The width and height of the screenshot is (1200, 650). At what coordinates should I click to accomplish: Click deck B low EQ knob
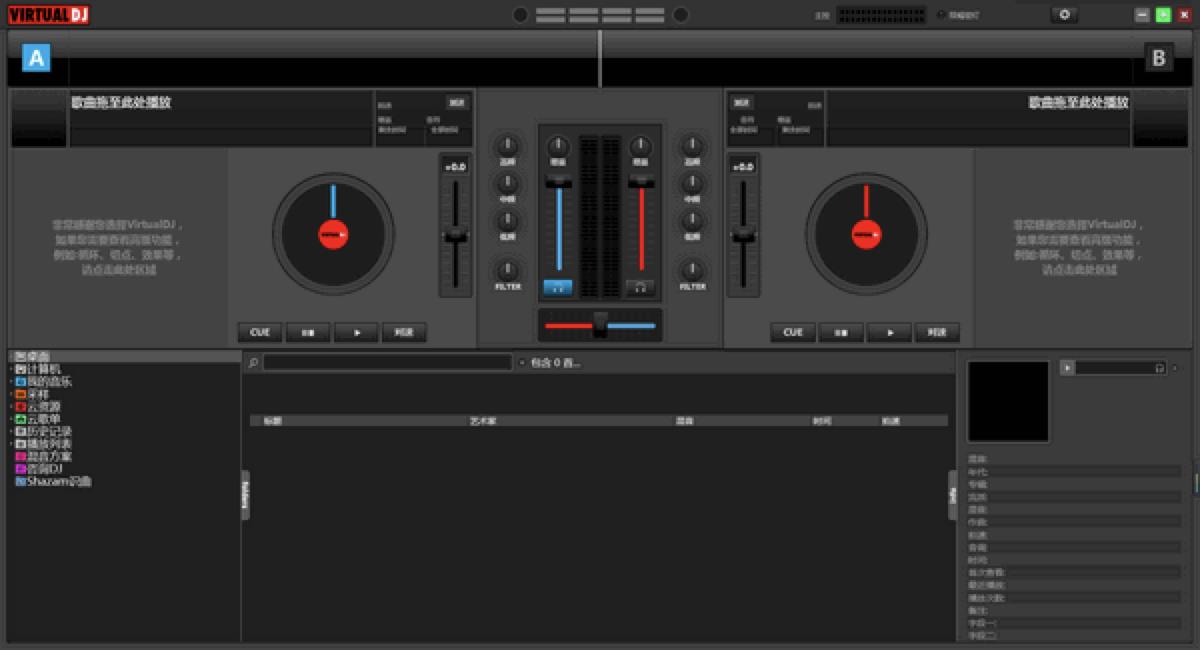(692, 221)
